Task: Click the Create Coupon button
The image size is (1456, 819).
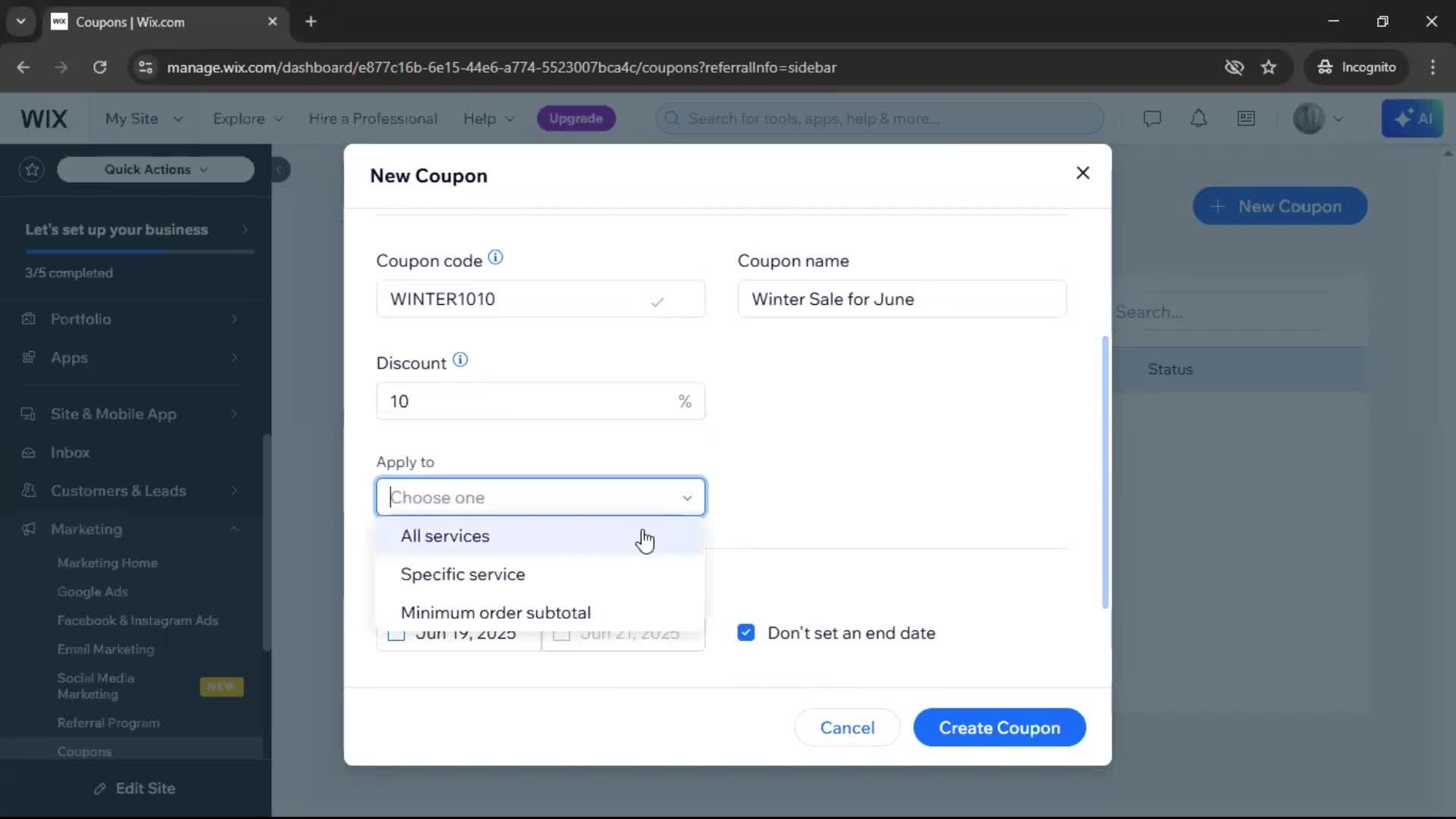Action: [x=999, y=728]
